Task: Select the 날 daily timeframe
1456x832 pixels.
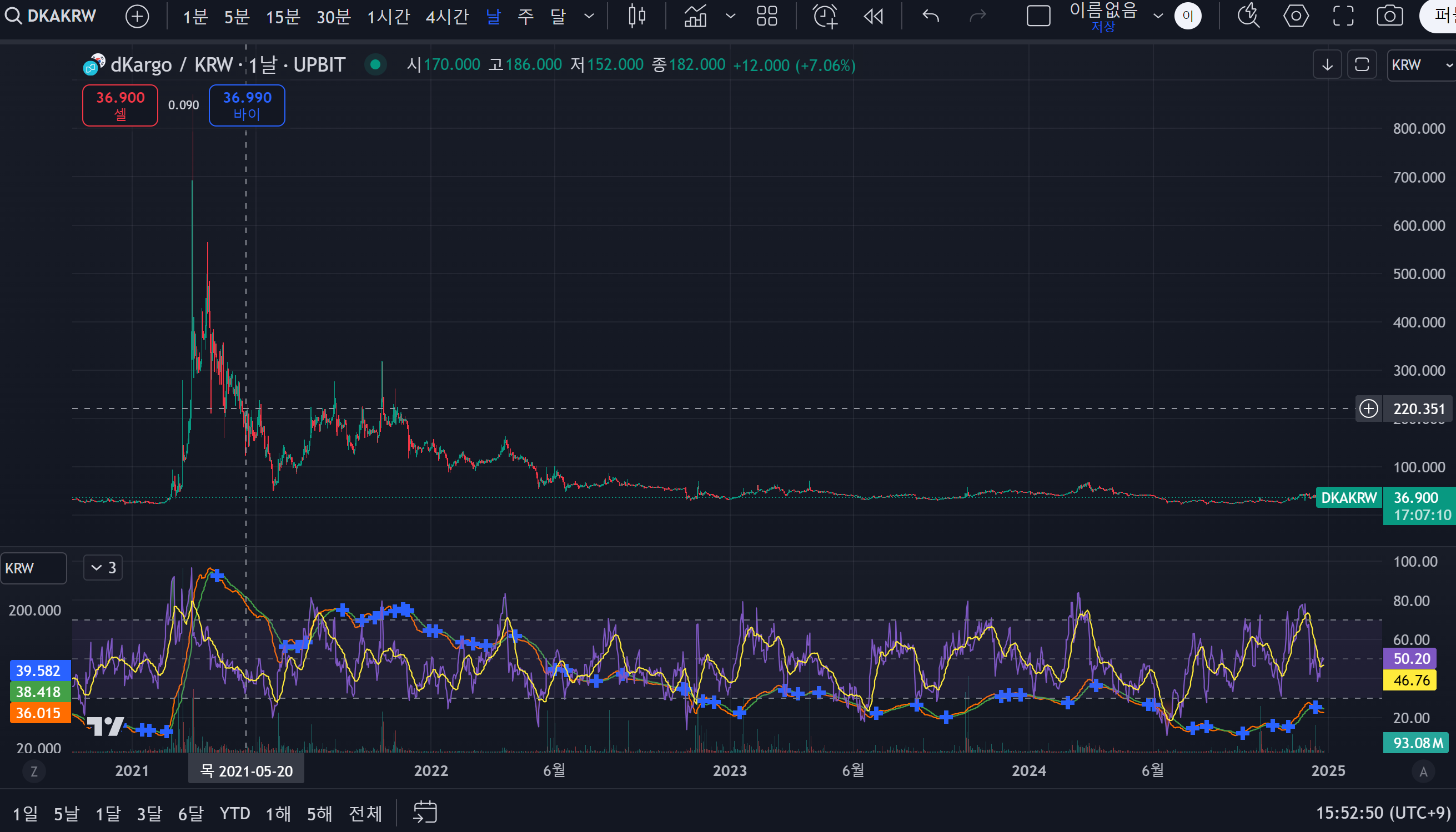Action: pyautogui.click(x=493, y=16)
